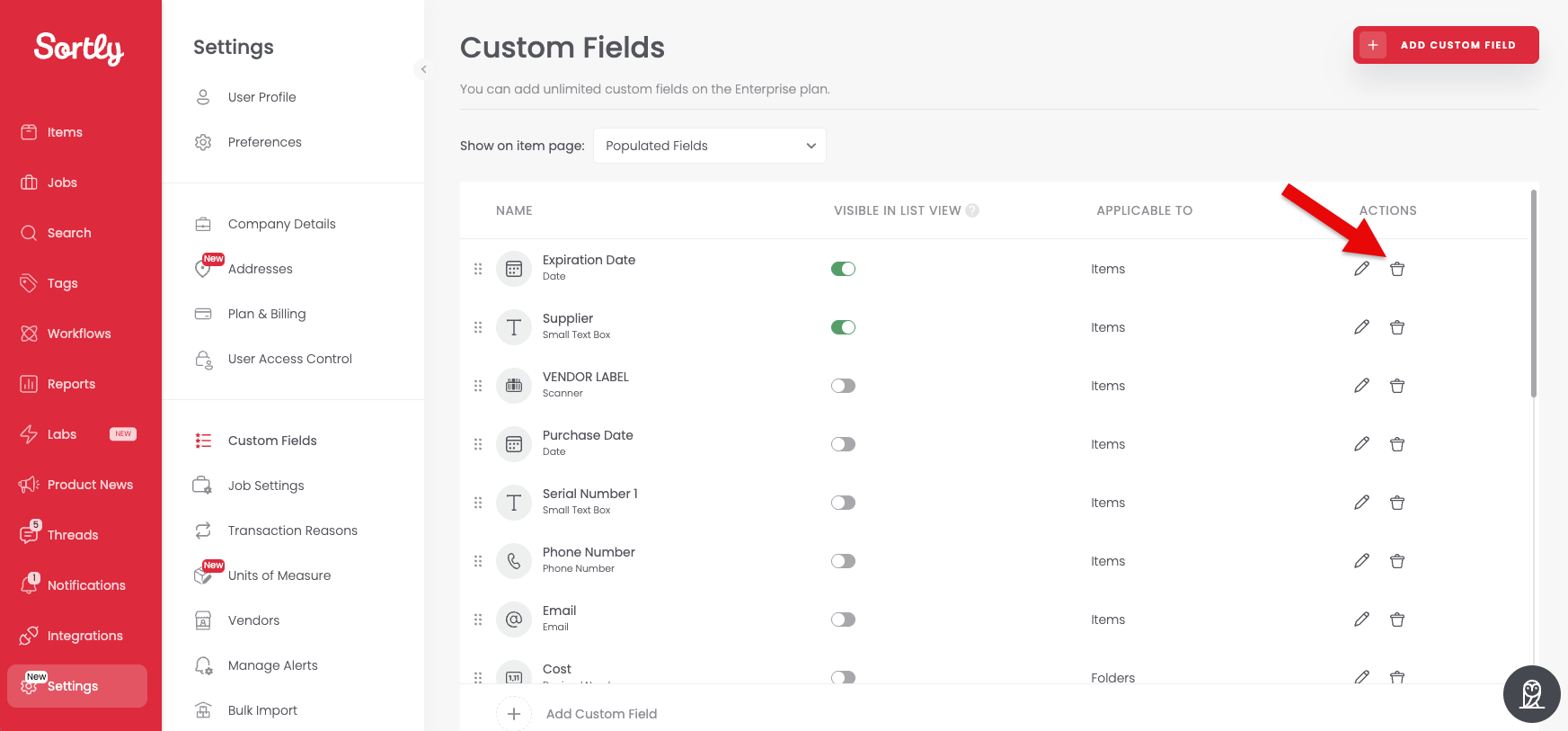
Task: Enable the Phone Number list view toggle
Action: 843,561
